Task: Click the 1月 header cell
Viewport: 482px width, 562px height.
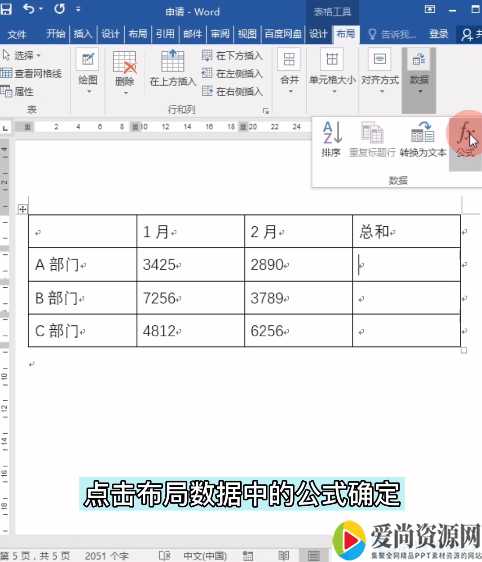Action: pyautogui.click(x=190, y=231)
